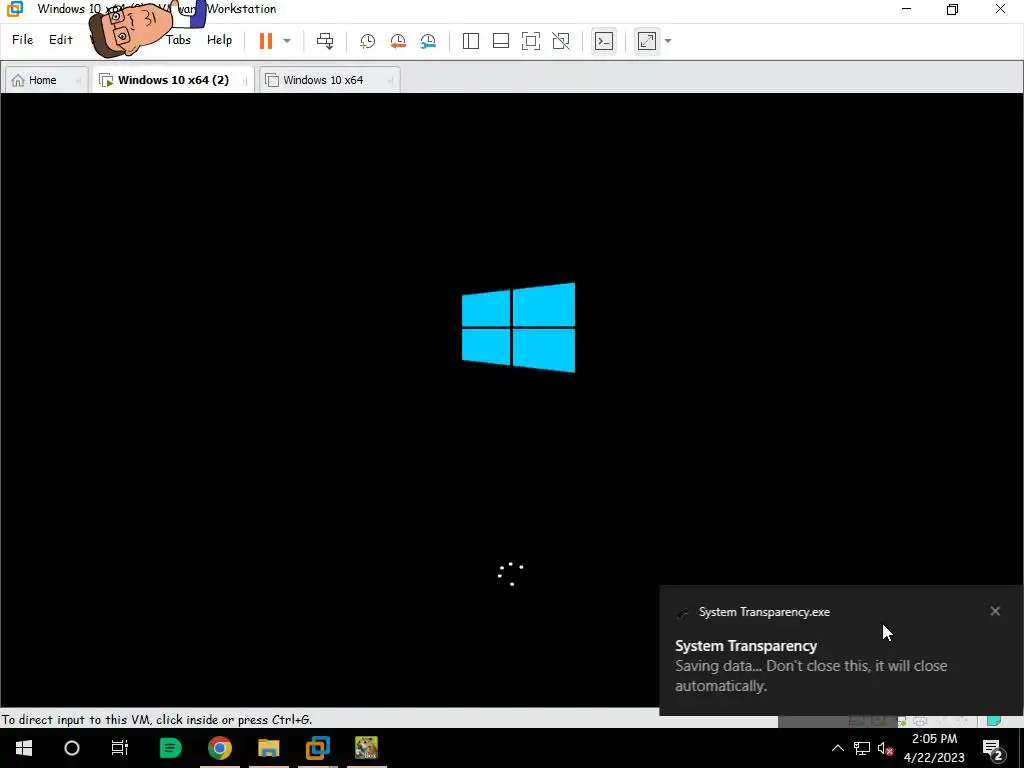This screenshot has height=768, width=1024.
Task: Open the Edit menu
Action: pos(61,40)
